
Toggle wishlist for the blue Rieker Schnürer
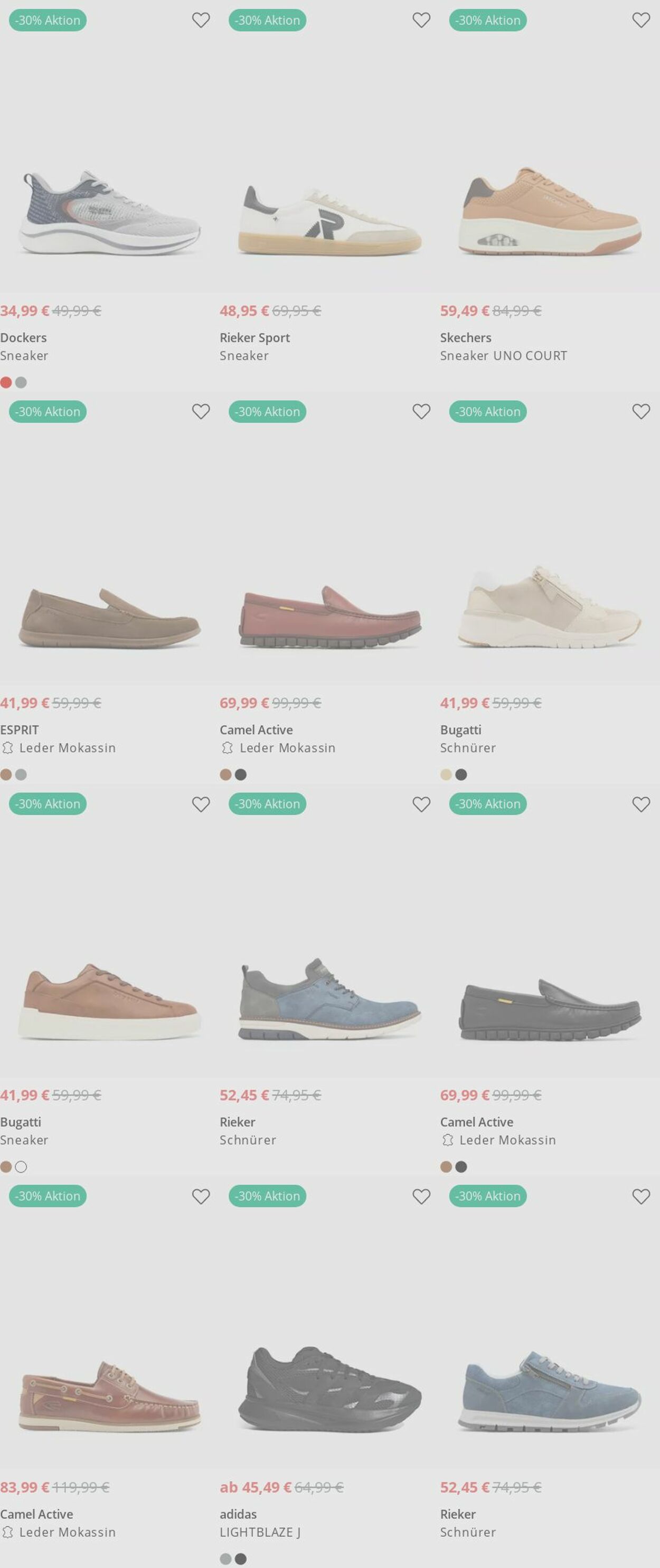(420, 804)
